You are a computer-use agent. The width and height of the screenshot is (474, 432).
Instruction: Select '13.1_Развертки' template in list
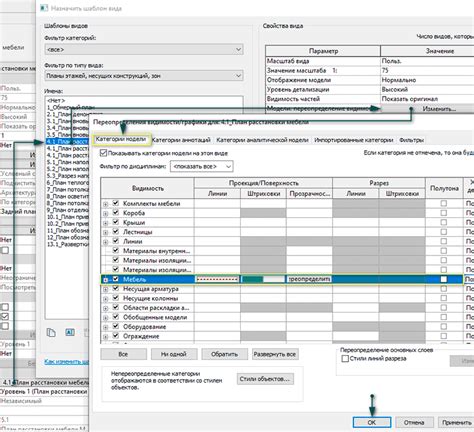(x=67, y=244)
